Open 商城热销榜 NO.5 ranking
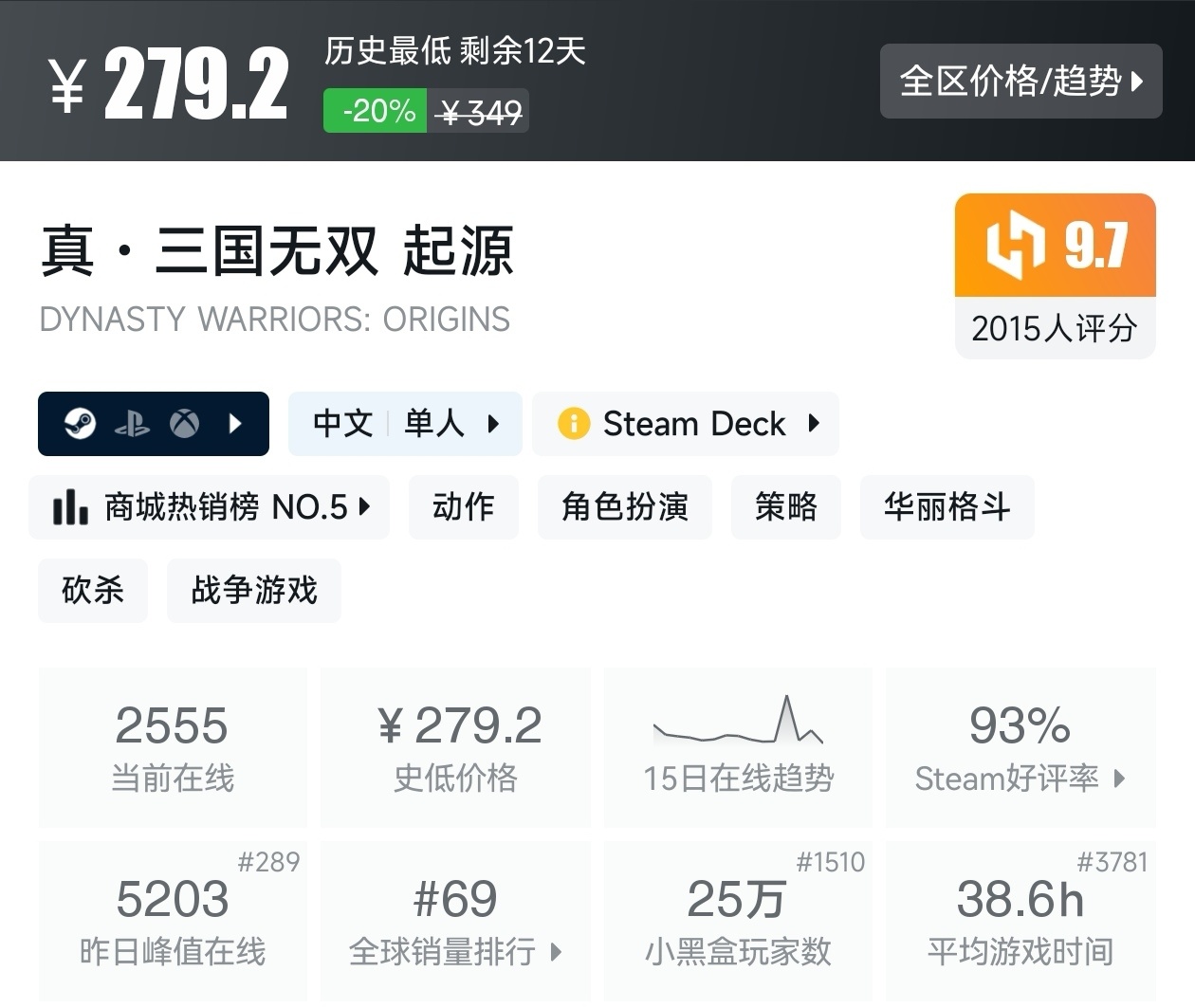The image size is (1195, 1008). point(210,507)
